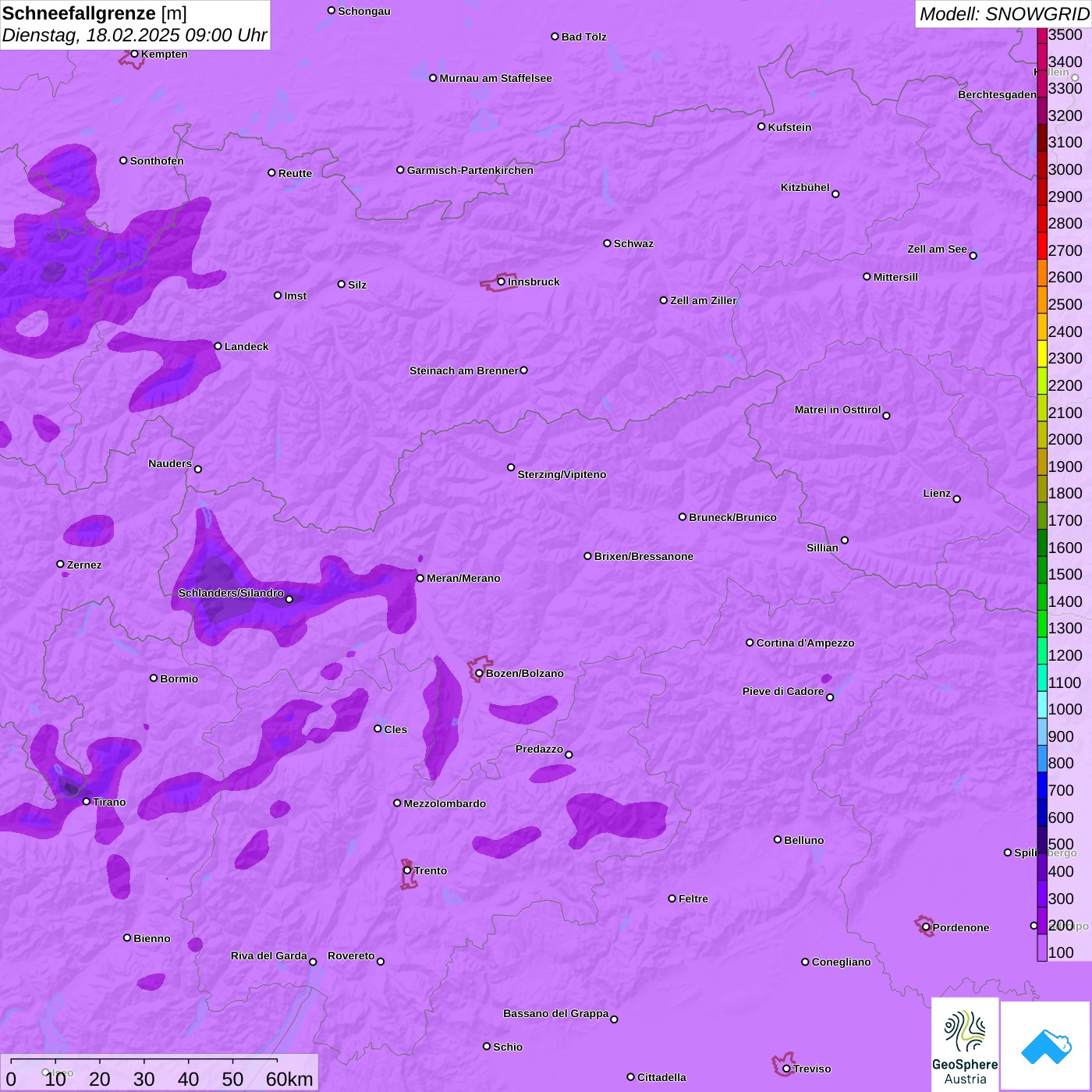Screen dimensions: 1092x1092
Task: Click the Innsbruck city marker
Action: [x=502, y=282]
